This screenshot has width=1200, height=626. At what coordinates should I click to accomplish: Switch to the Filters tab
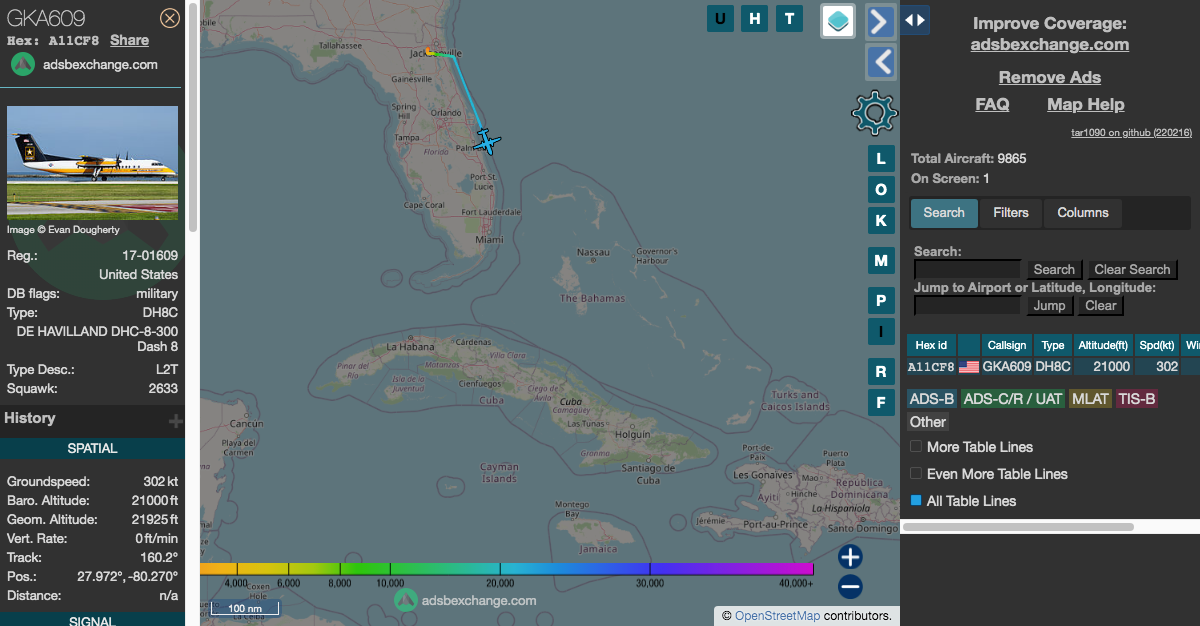(x=1011, y=212)
